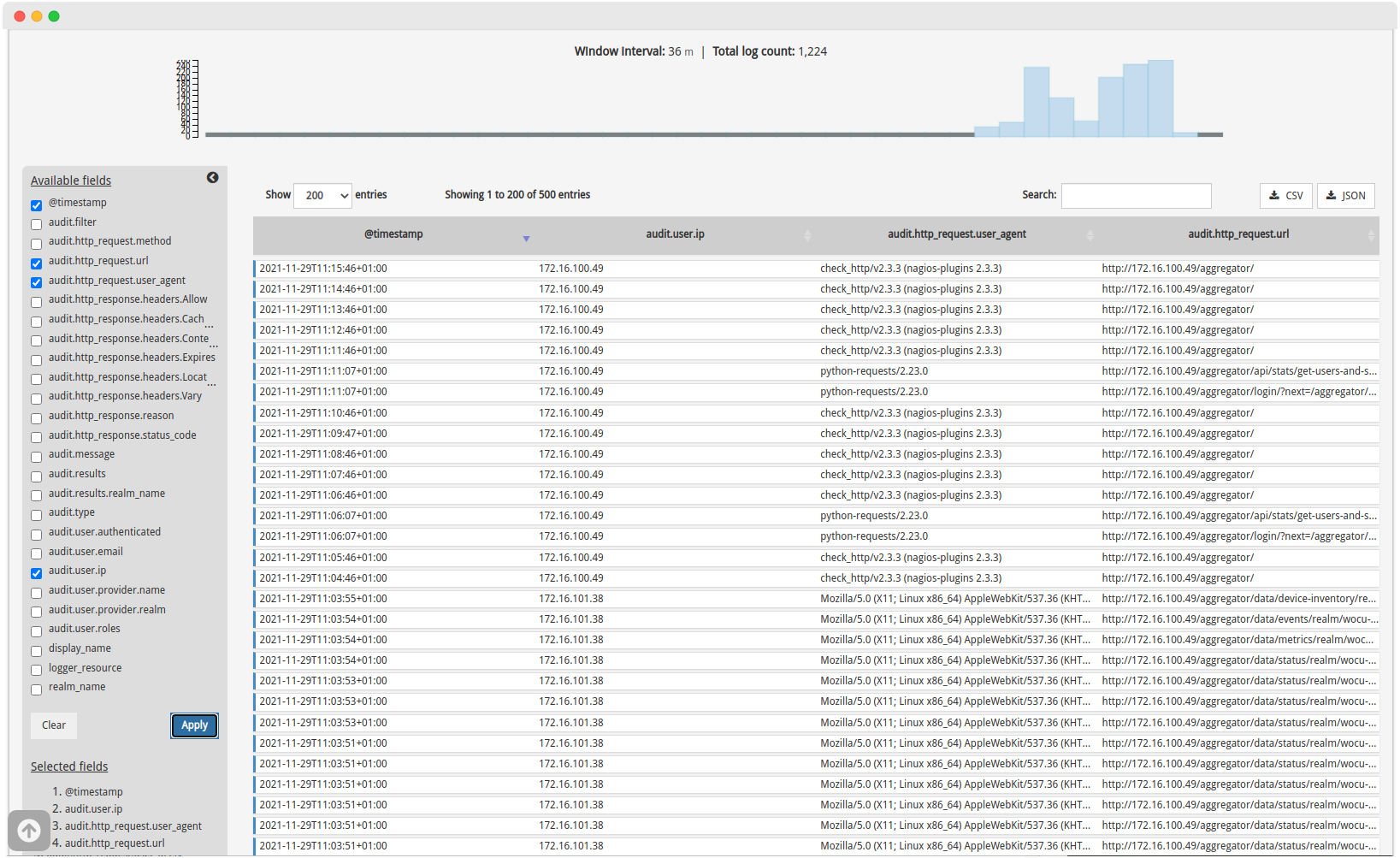The image size is (1400, 858).
Task: Click the download icon on JSON button
Action: (x=1331, y=195)
